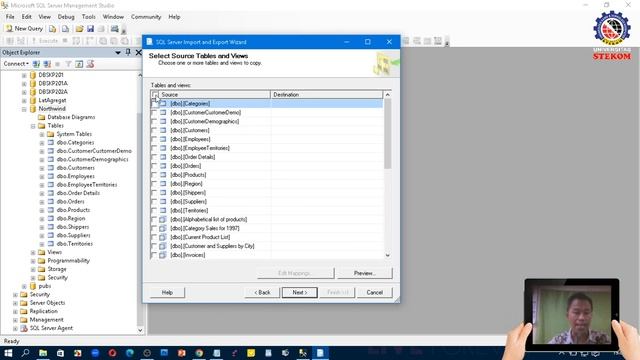This screenshot has height=360, width=640.
Task: Select the [dbo].[Region] source row
Action: [267, 184]
